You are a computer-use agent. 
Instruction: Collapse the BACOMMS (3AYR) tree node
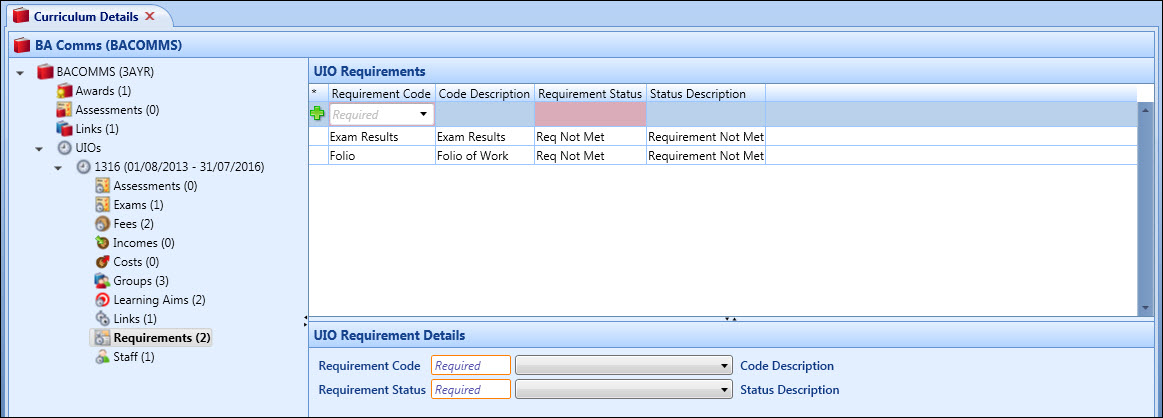pos(21,73)
